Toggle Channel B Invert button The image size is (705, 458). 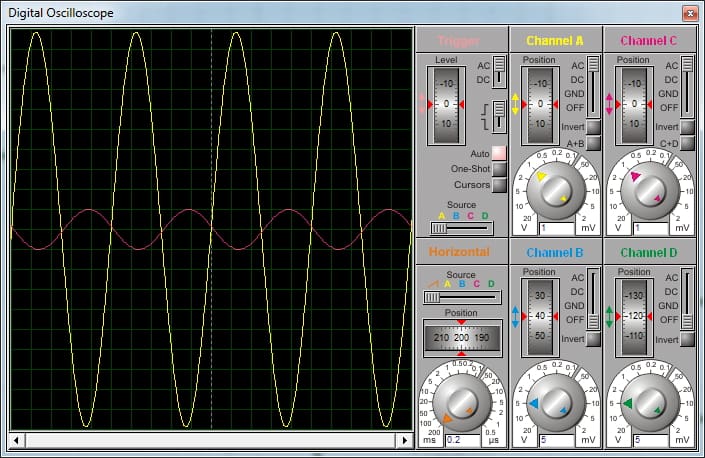click(x=593, y=339)
